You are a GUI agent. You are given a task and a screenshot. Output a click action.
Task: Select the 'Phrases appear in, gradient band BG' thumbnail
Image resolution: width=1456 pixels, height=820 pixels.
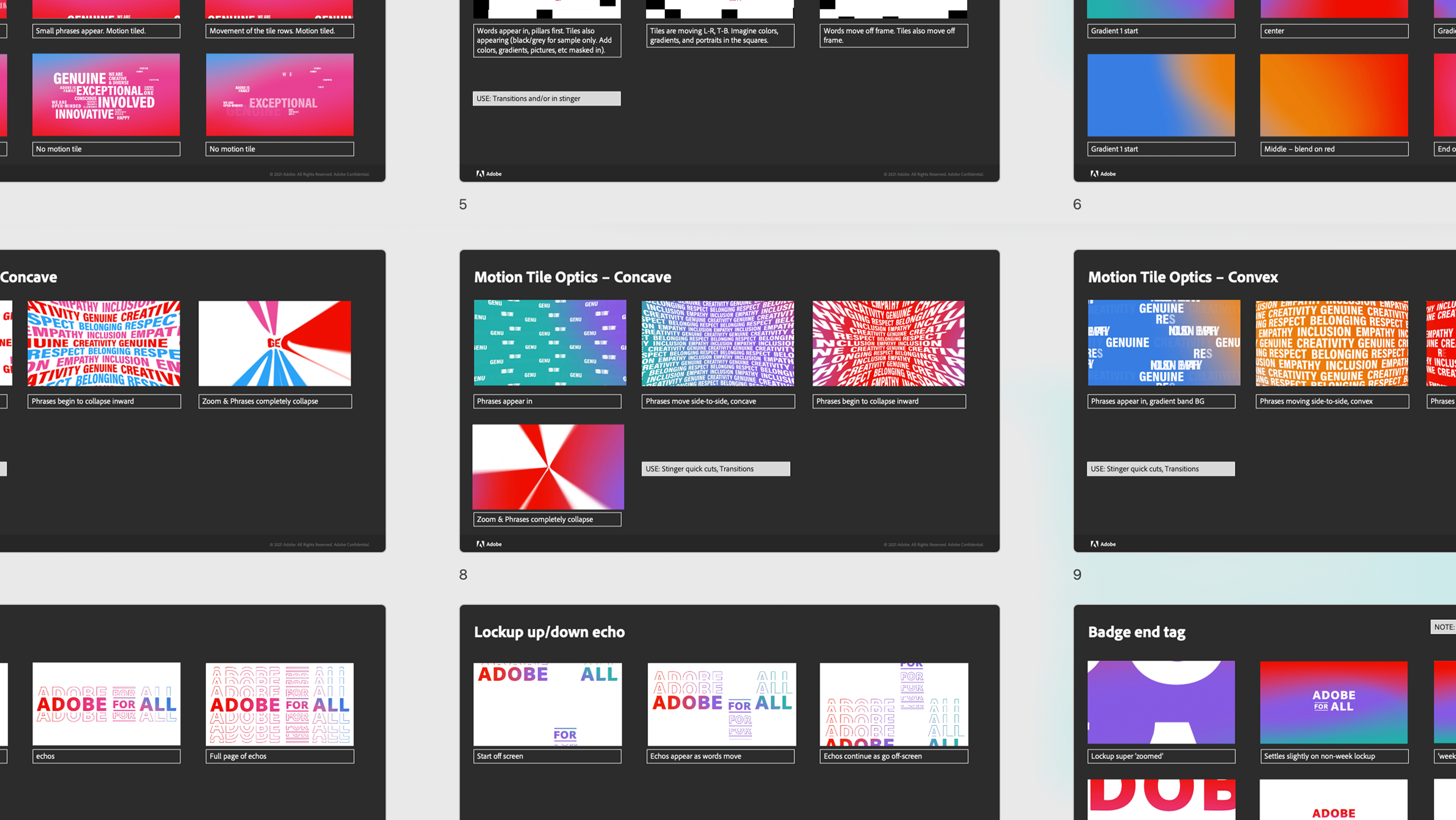point(1164,343)
